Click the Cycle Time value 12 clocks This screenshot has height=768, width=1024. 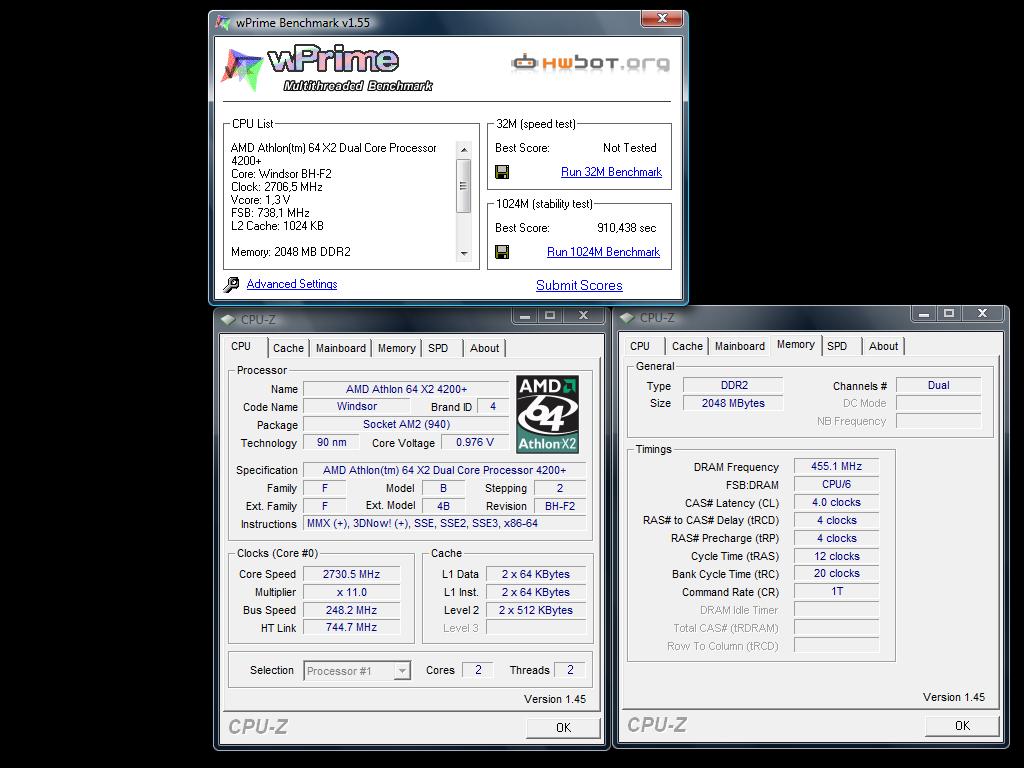836,556
